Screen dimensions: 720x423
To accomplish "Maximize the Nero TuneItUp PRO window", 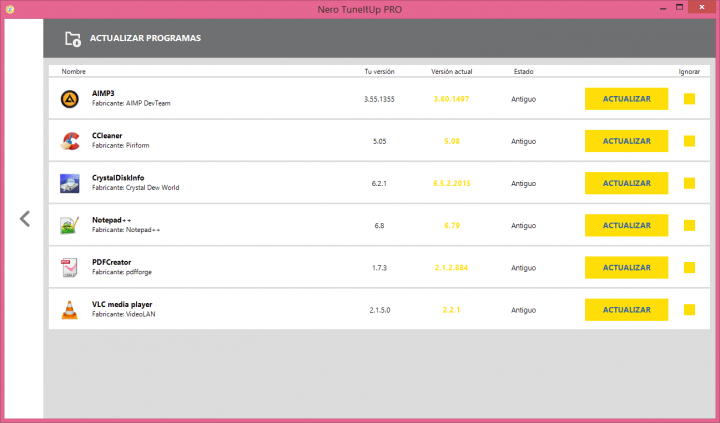I will [x=680, y=7].
